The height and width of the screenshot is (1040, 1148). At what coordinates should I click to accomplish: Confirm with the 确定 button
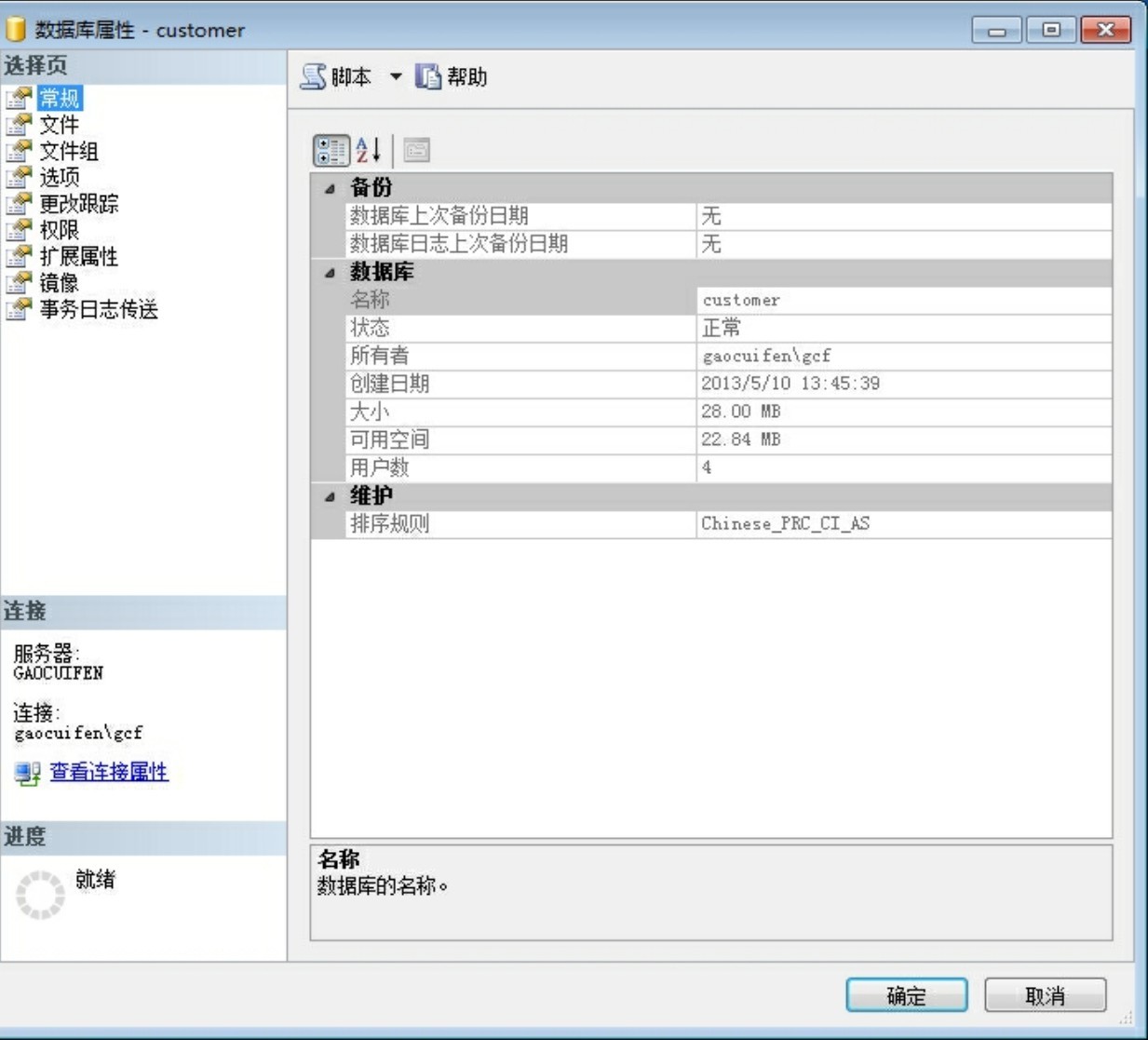(x=907, y=995)
